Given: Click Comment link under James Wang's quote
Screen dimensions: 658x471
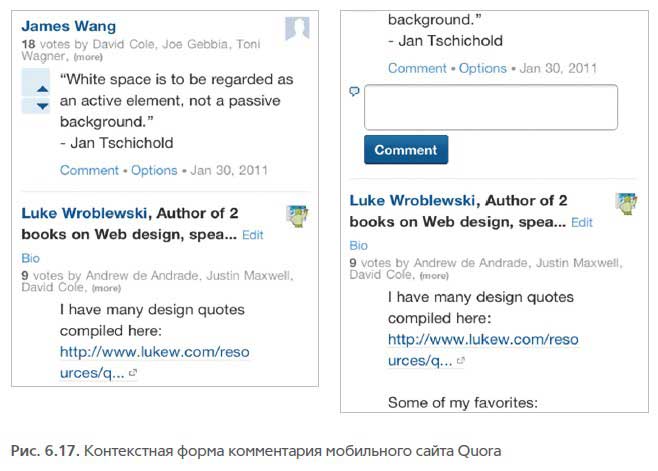Looking at the screenshot, I should pos(89,170).
